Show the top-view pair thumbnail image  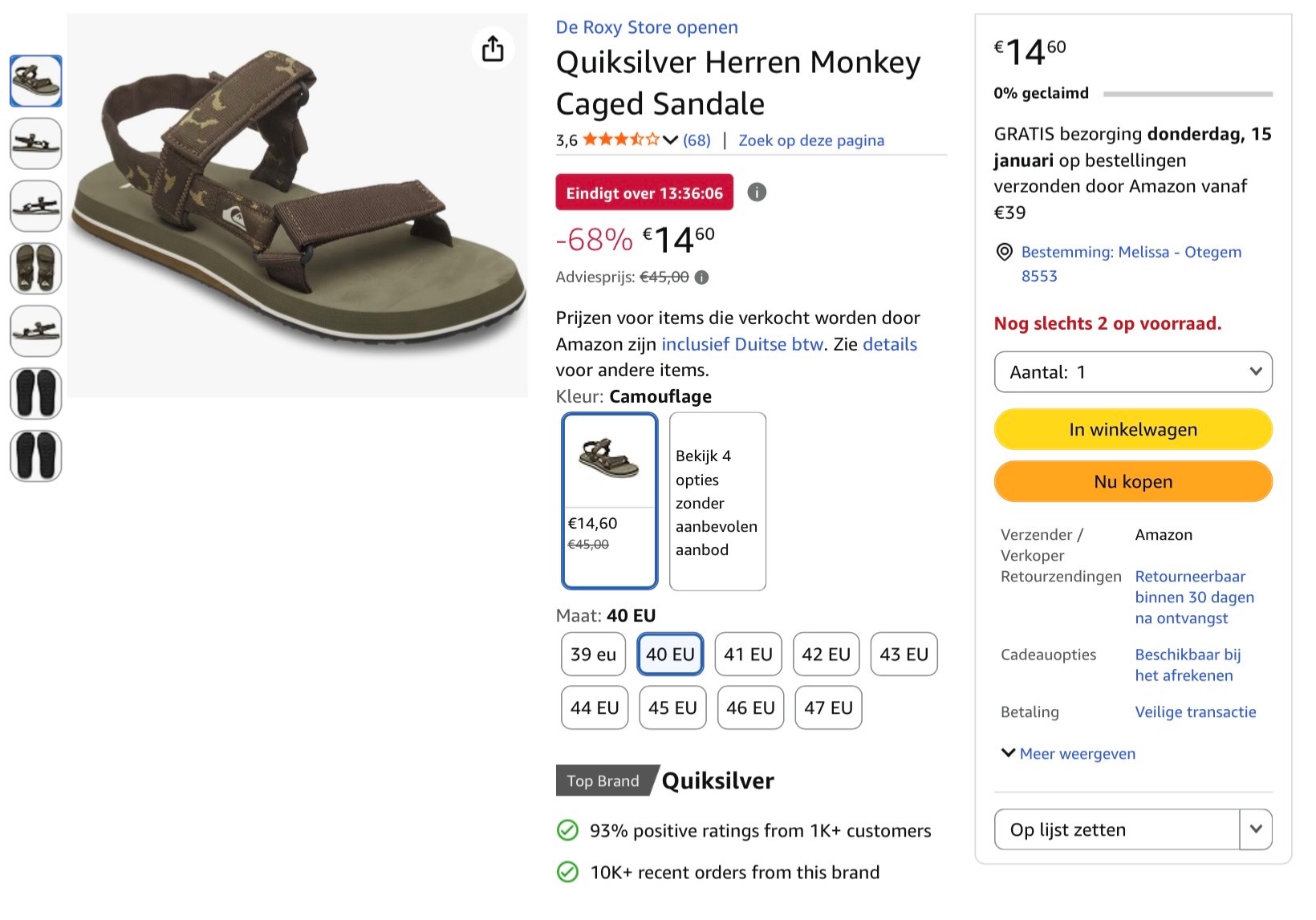pyautogui.click(x=36, y=269)
